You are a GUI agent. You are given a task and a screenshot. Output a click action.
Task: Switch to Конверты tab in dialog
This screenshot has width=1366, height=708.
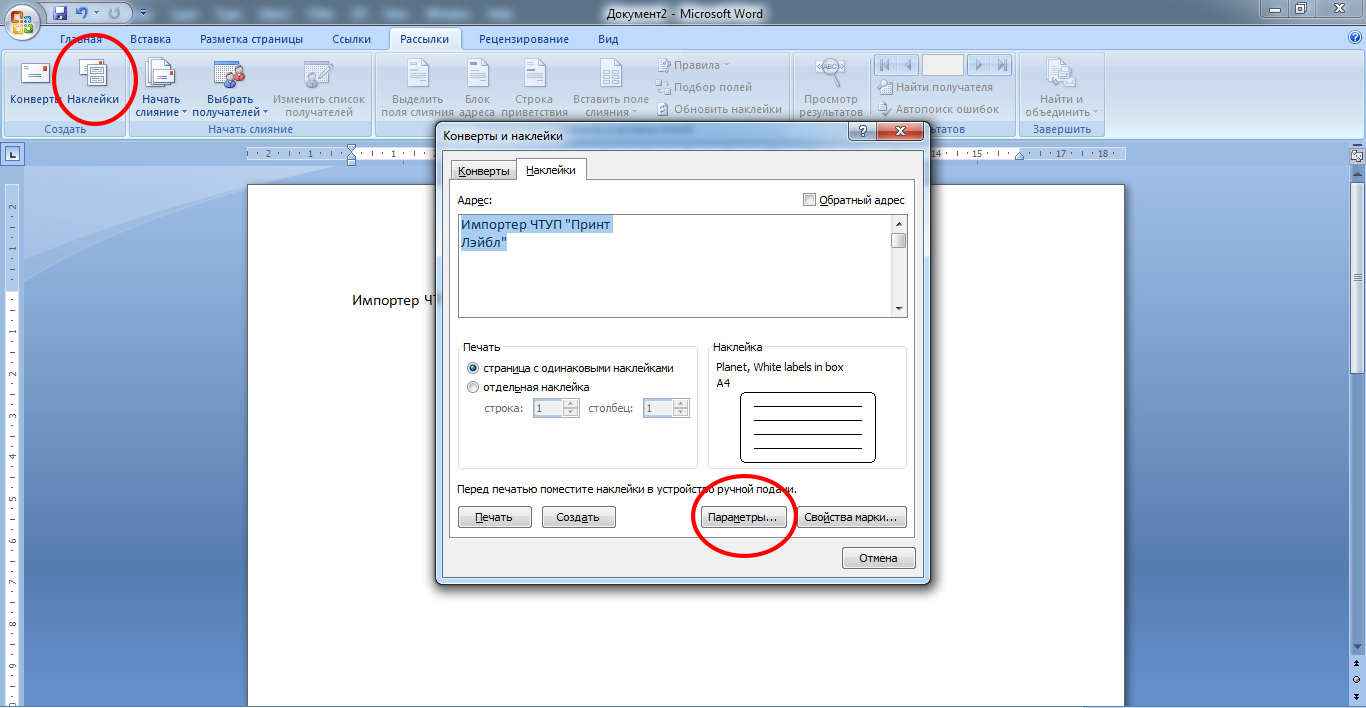tap(484, 172)
